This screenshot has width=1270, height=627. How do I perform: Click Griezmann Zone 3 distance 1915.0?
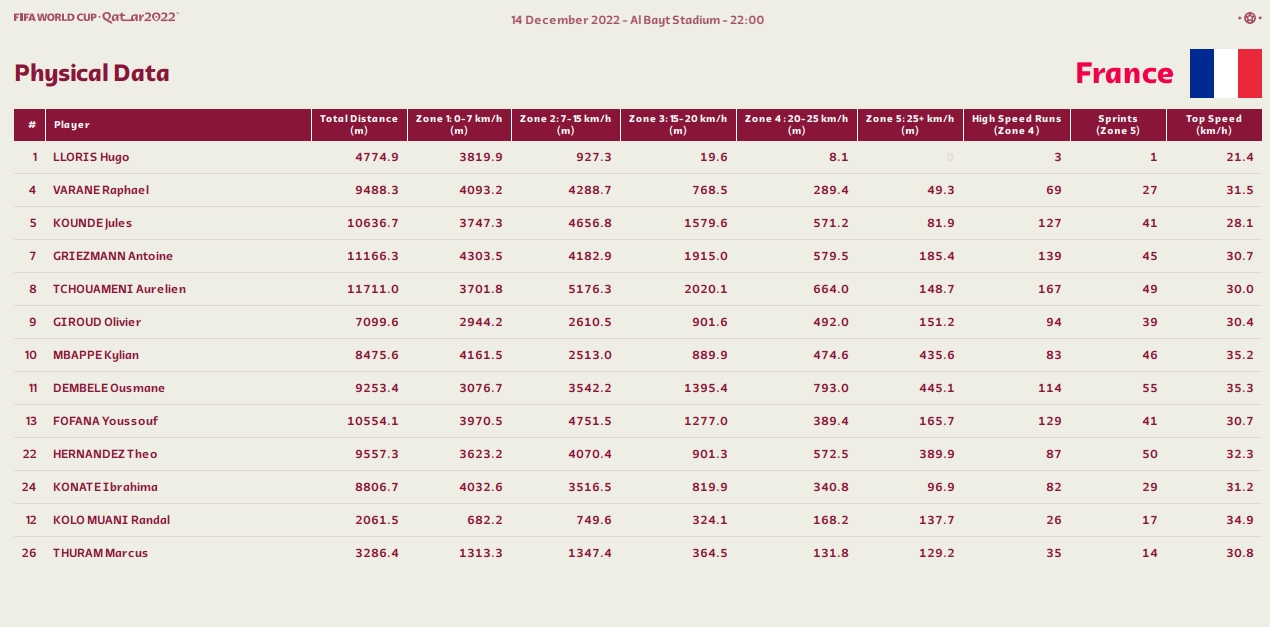point(706,256)
